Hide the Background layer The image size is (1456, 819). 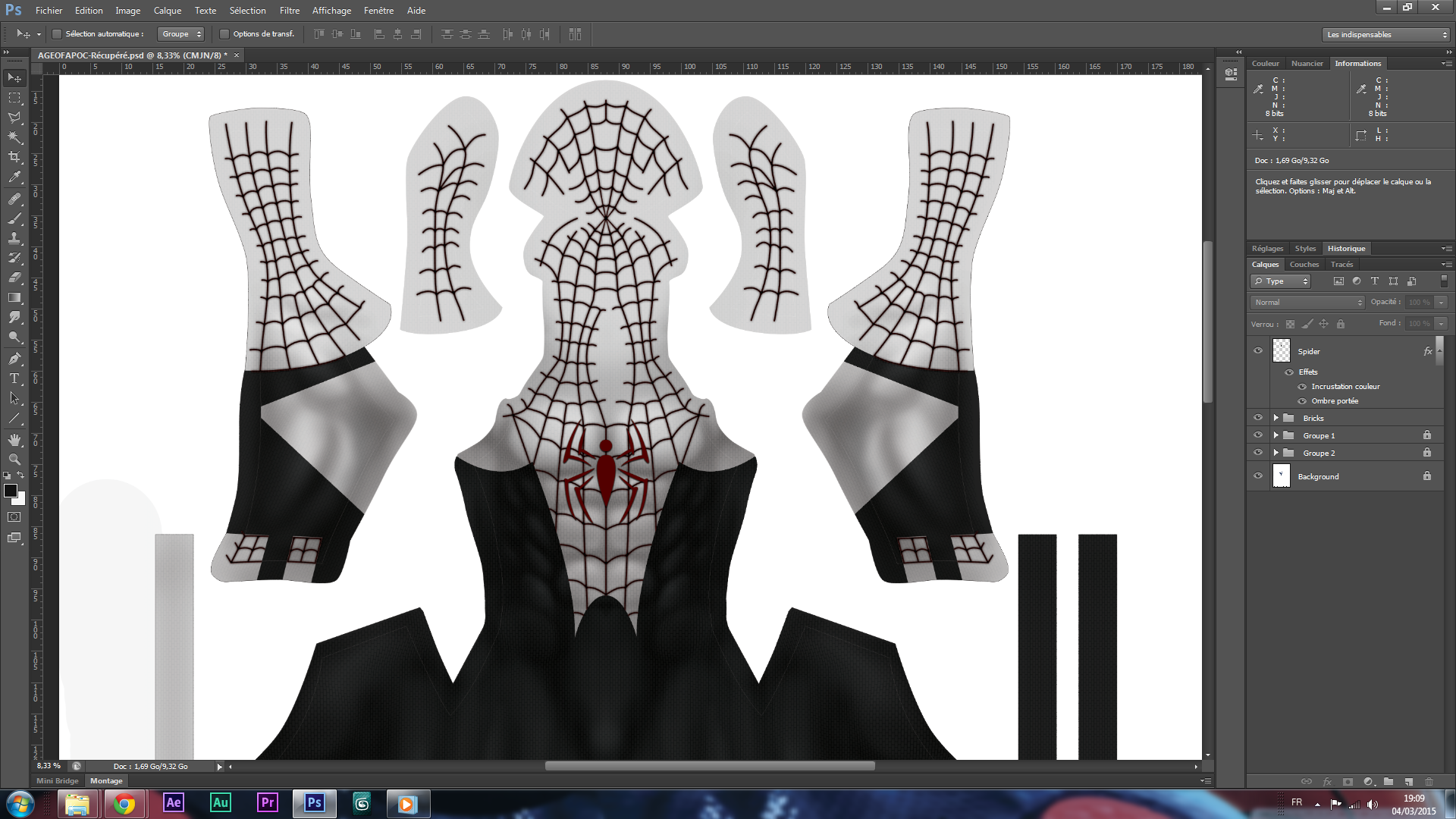click(1258, 476)
